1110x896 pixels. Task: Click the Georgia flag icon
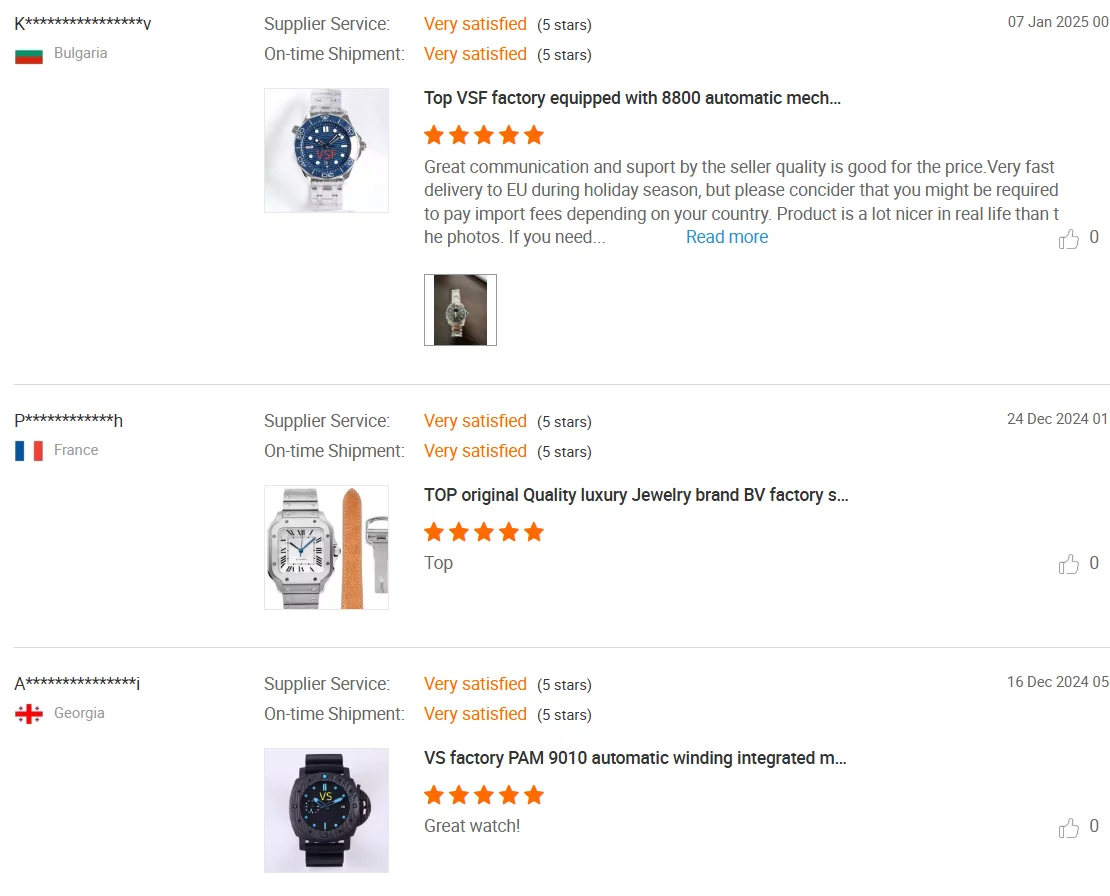point(29,714)
